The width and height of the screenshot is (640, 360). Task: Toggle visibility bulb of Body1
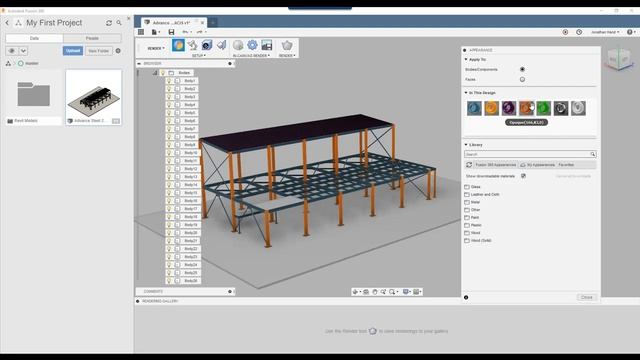[169, 81]
